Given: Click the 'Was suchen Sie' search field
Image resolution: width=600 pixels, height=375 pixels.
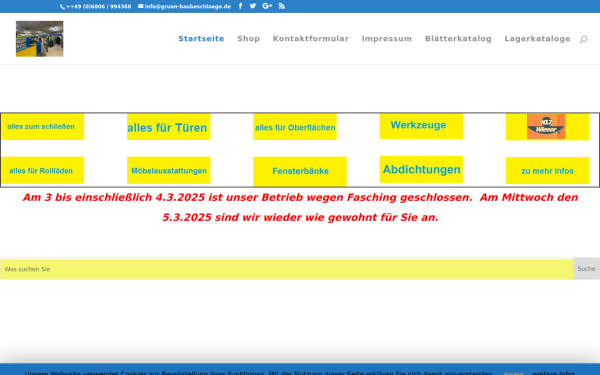Looking at the screenshot, I should [287, 269].
